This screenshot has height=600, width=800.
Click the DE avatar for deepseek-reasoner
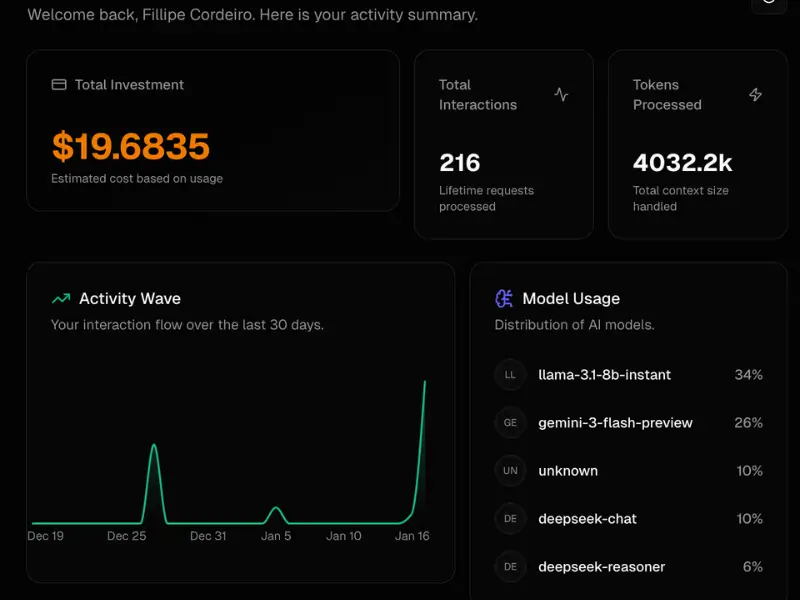510,567
